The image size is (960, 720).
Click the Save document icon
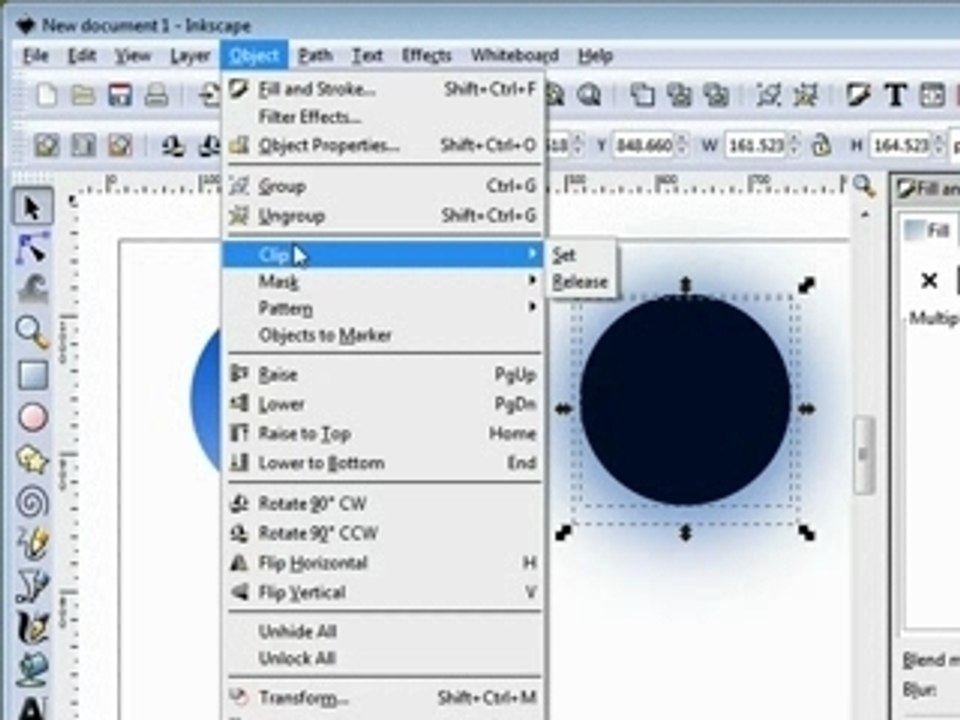click(x=120, y=96)
